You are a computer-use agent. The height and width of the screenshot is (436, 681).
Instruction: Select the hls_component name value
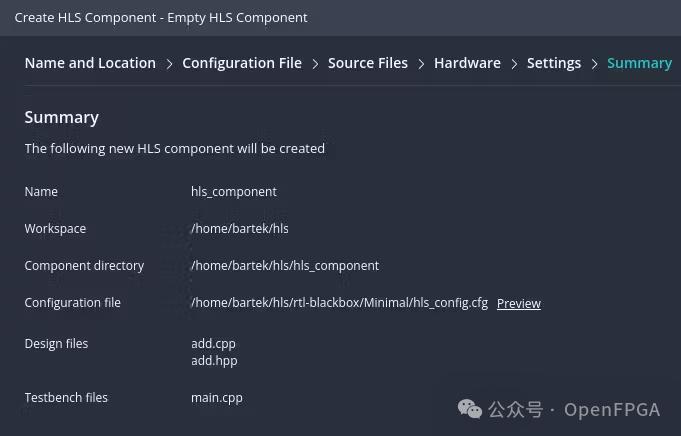(x=233, y=191)
